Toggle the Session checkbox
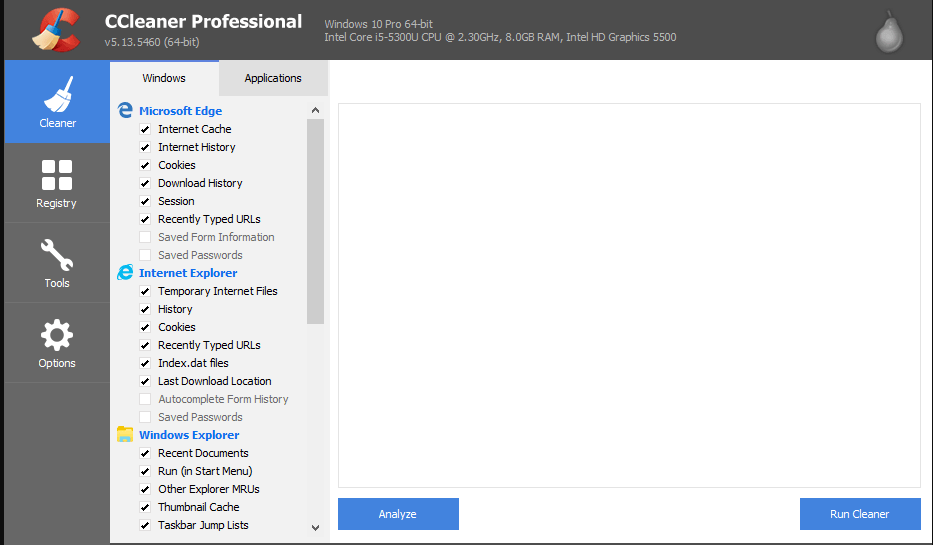 pos(145,201)
